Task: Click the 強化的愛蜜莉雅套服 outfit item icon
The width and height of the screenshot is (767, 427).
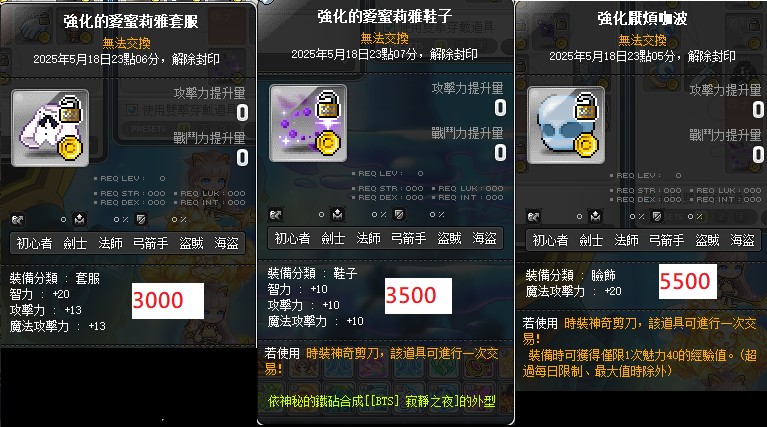Action: coord(50,128)
